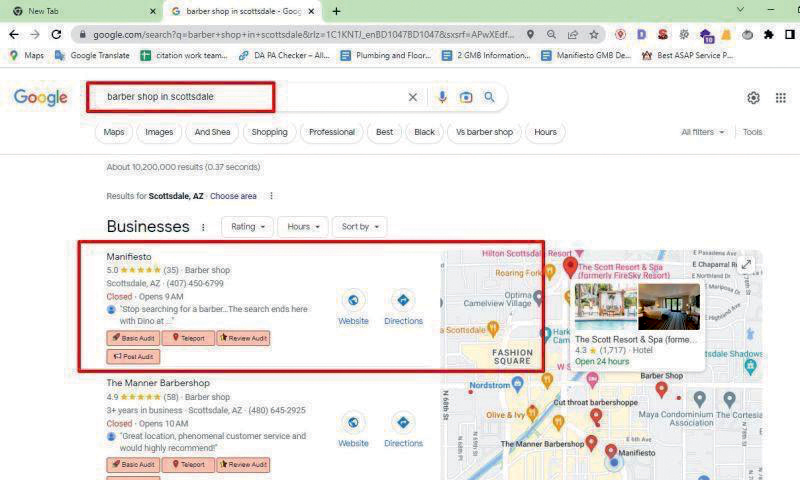Select the Images search chip
The width and height of the screenshot is (800, 480).
[159, 132]
